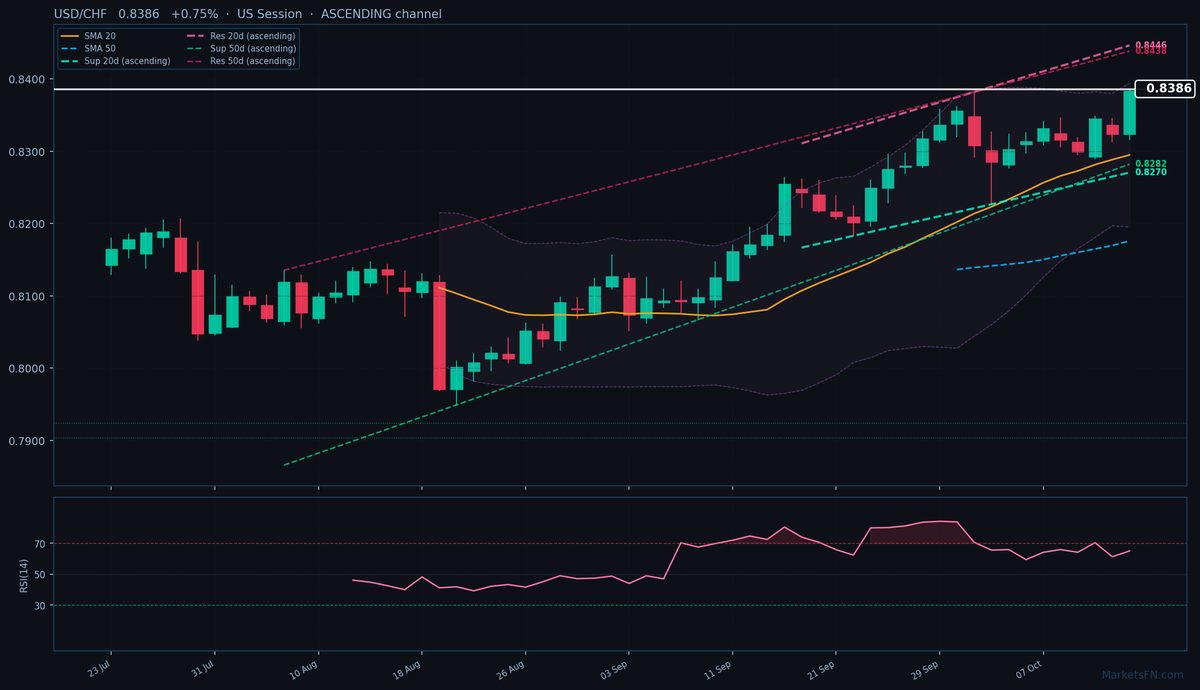
Task: Select the Sup 20d (ascending) legend entry
Action: 115,61
